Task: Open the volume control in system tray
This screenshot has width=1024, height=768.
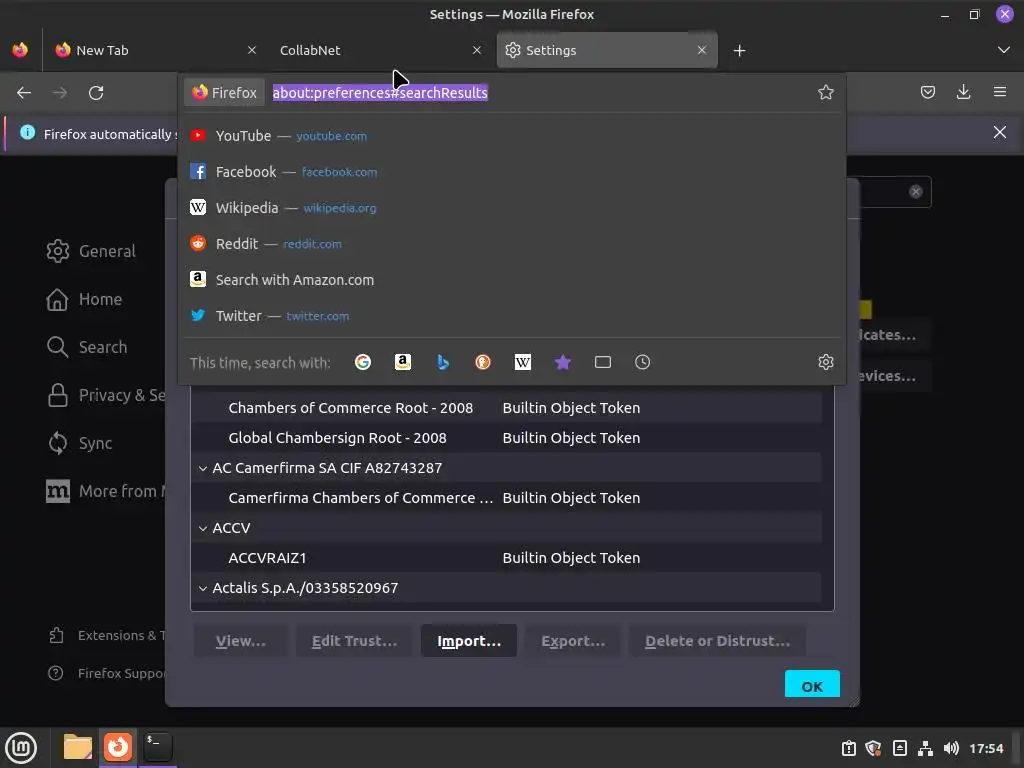Action: coord(951,748)
